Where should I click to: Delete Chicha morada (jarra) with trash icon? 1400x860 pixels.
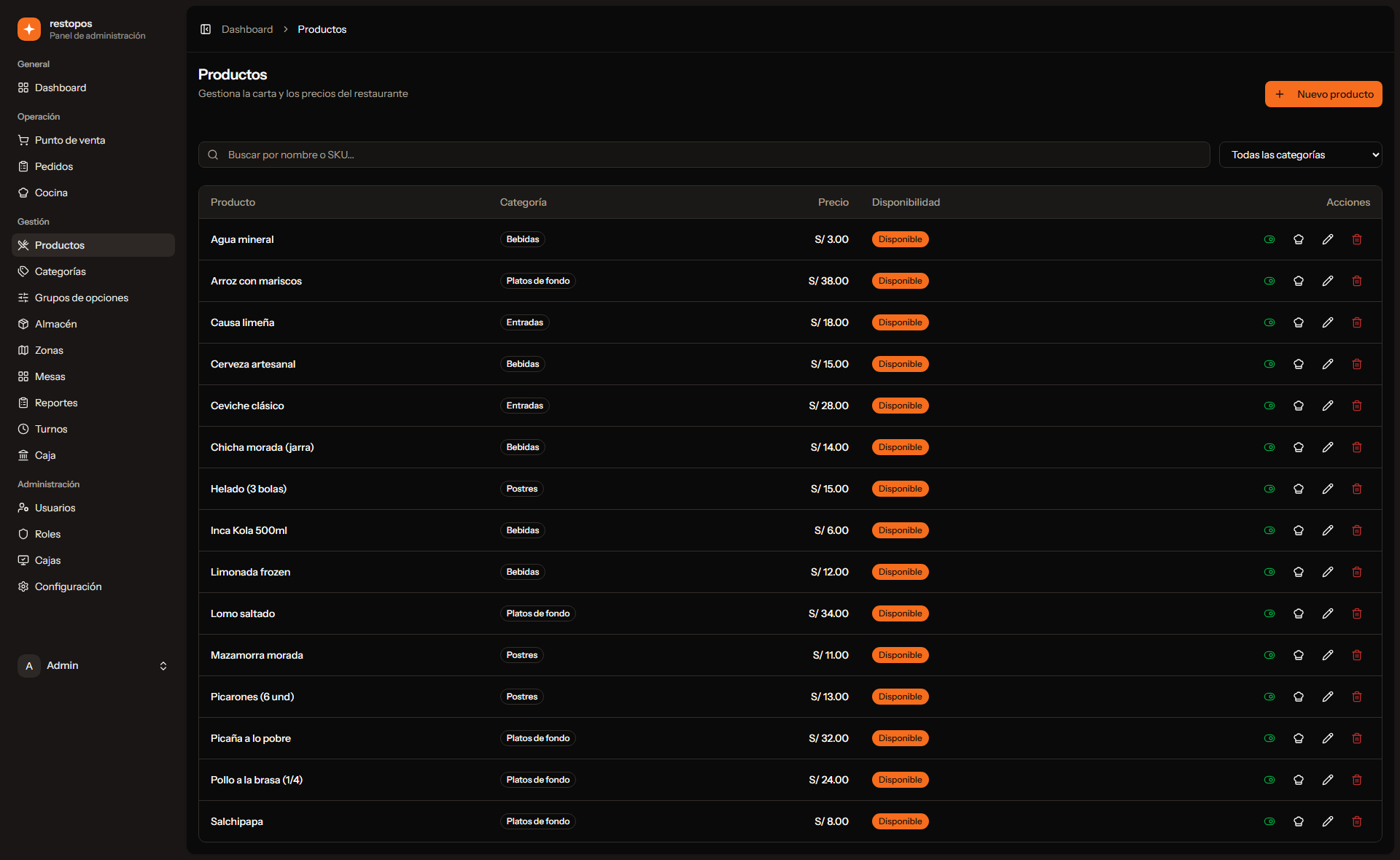(1357, 447)
